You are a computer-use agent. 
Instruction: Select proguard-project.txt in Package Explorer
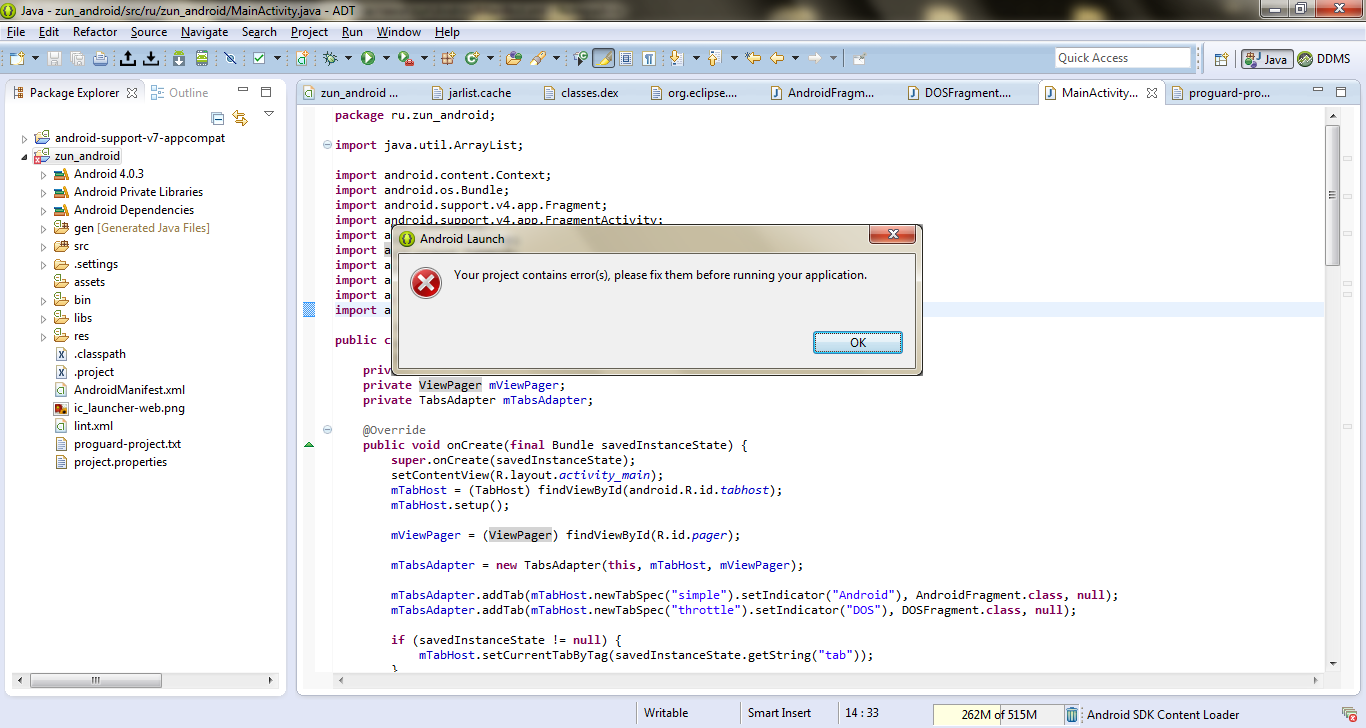127,444
